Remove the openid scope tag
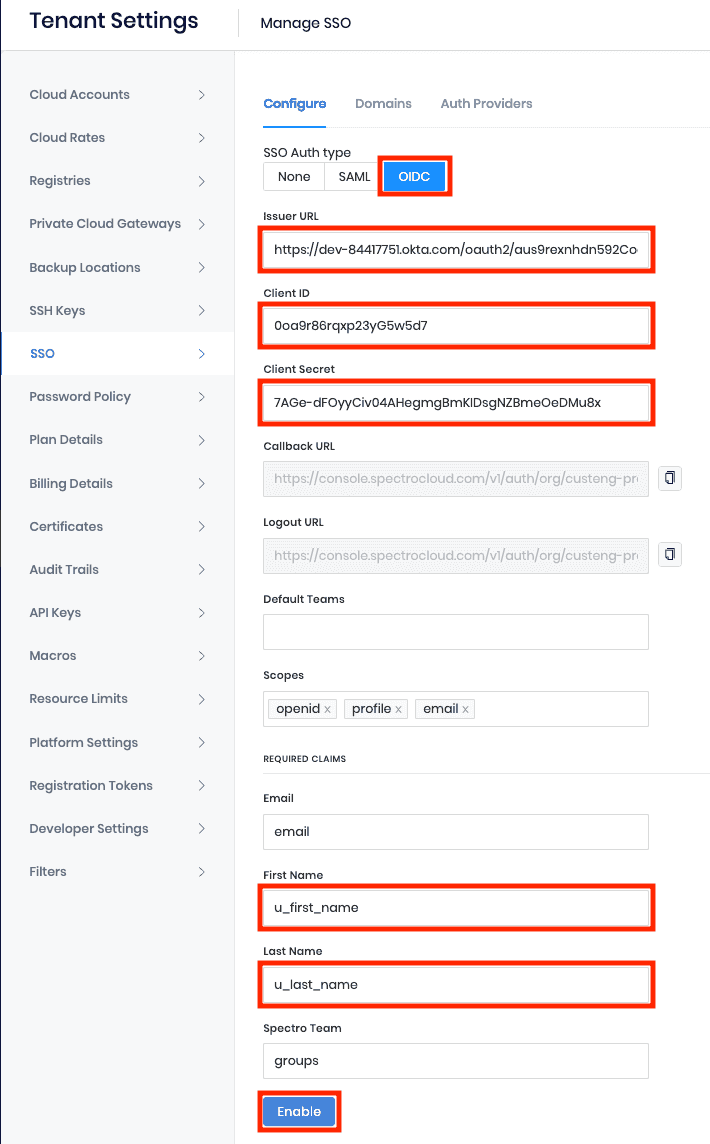The width and height of the screenshot is (710, 1144). click(x=328, y=709)
